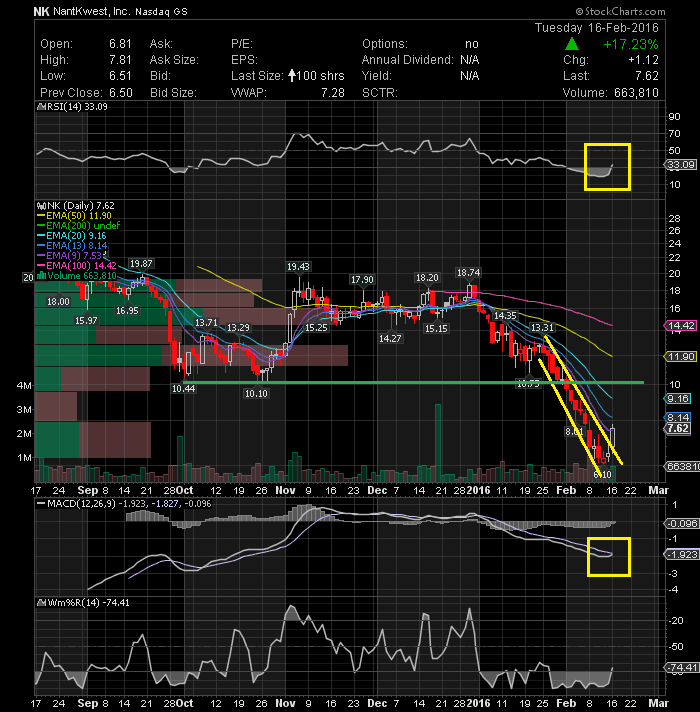Click the header Volume value 663,810
Screen dimensions: 700x712
(636, 93)
